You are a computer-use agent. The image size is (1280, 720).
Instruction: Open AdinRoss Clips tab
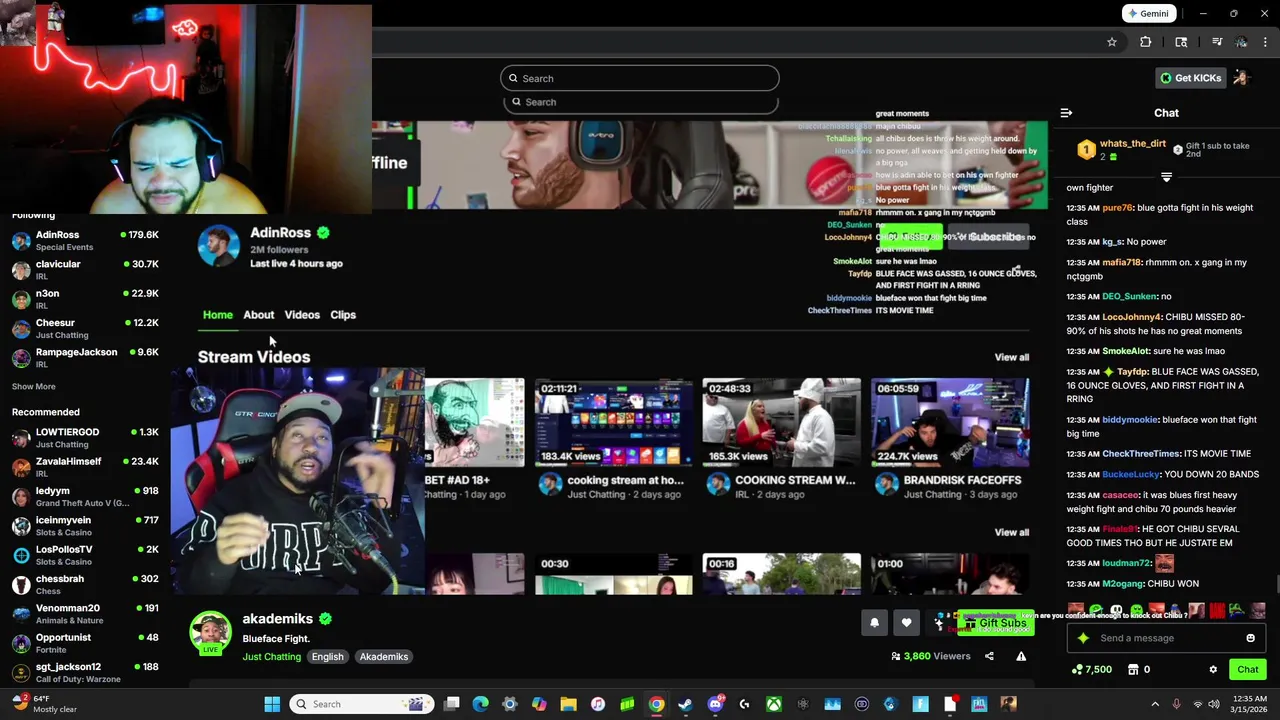click(x=343, y=315)
